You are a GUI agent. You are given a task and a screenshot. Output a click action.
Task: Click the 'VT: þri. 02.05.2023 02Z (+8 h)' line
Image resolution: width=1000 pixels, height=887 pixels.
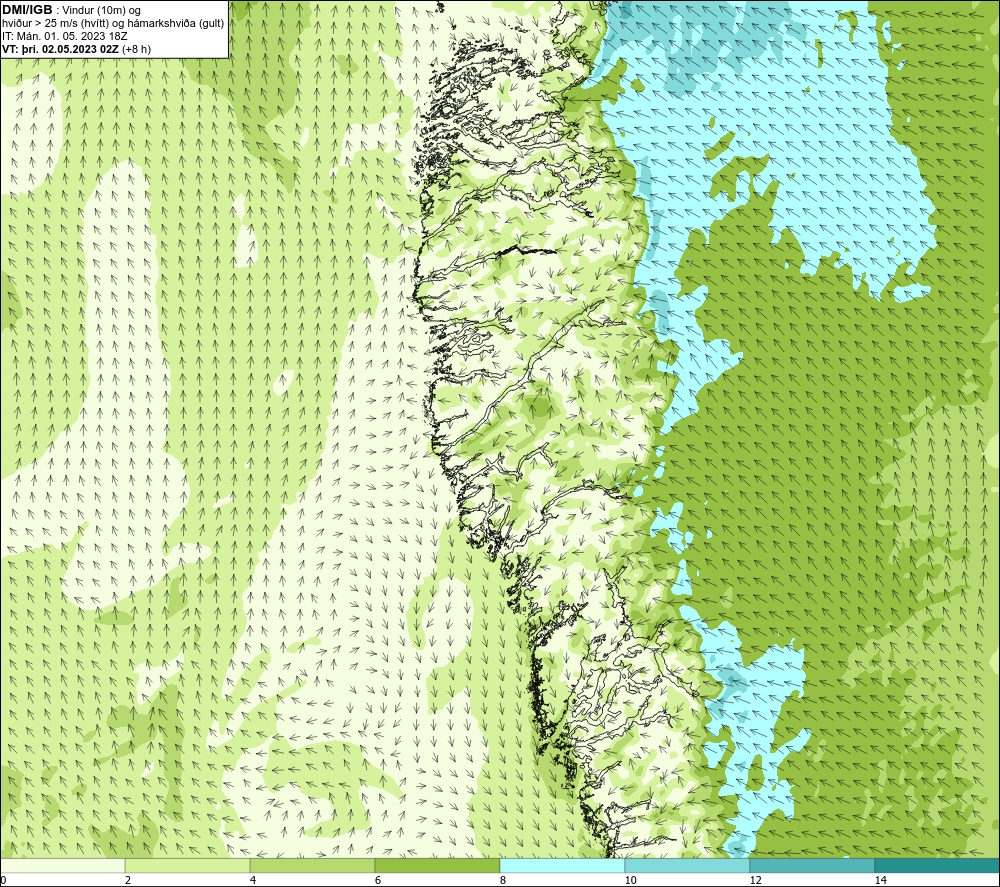[x=77, y=49]
